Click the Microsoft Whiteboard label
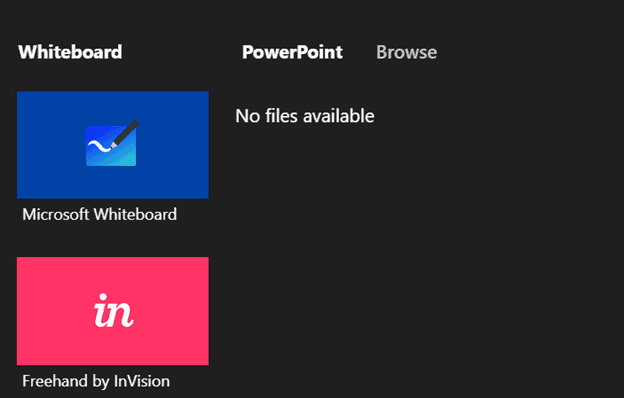Screen dimensions: 624x398 [x=99, y=215]
